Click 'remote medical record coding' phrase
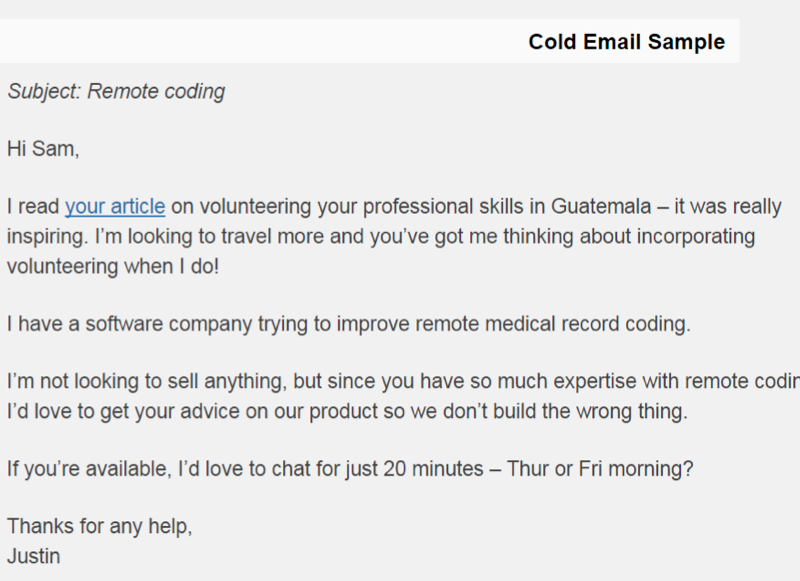800x581 pixels. pyautogui.click(x=553, y=324)
